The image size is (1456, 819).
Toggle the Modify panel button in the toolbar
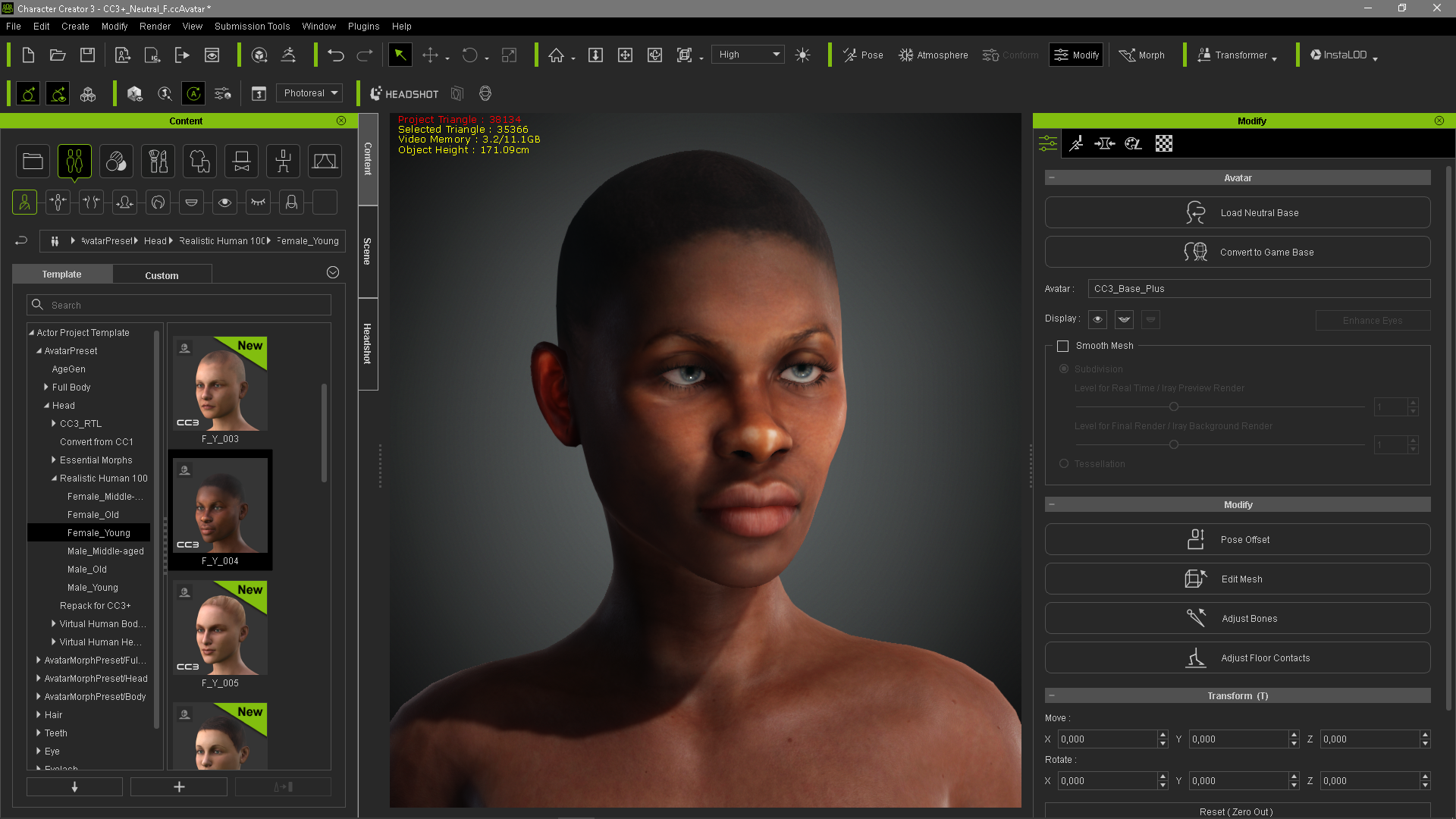pyautogui.click(x=1076, y=55)
